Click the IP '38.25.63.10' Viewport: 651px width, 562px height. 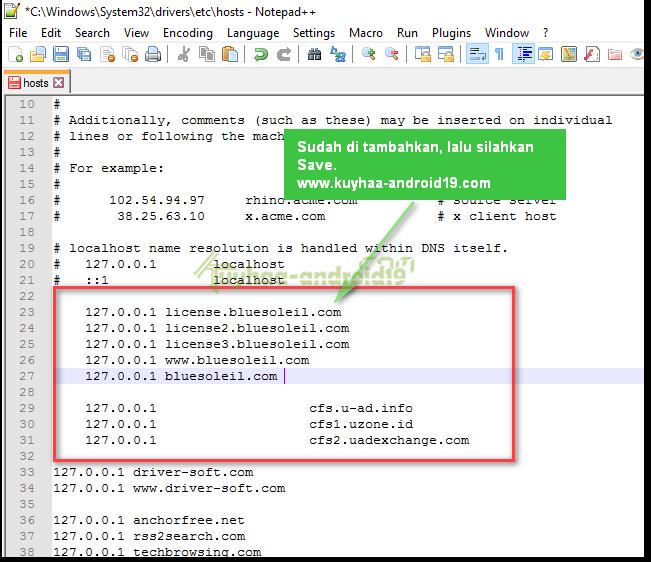click(161, 216)
